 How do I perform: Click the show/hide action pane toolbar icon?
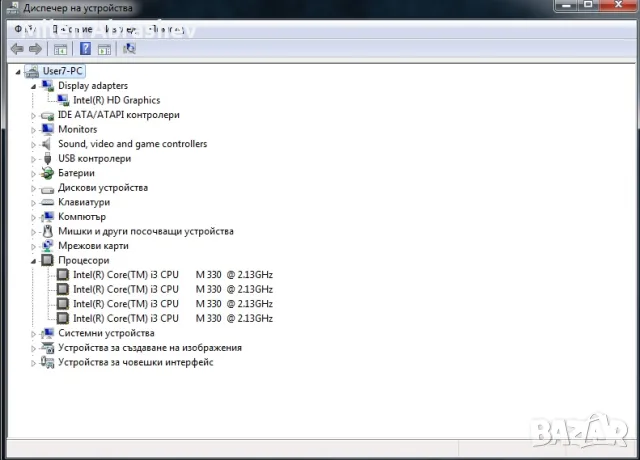pyautogui.click(x=104, y=49)
